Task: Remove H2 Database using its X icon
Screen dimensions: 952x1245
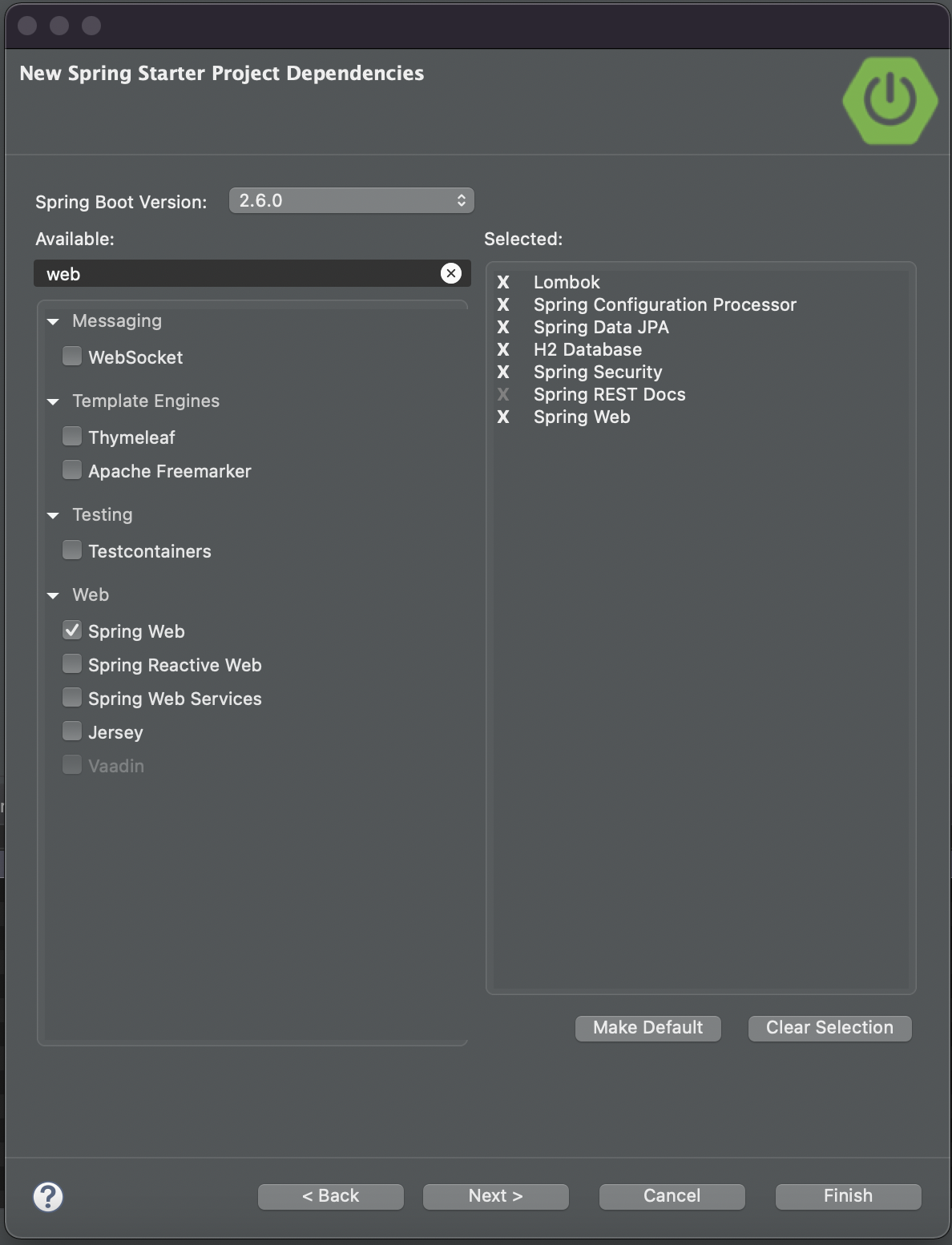Action: pos(503,349)
